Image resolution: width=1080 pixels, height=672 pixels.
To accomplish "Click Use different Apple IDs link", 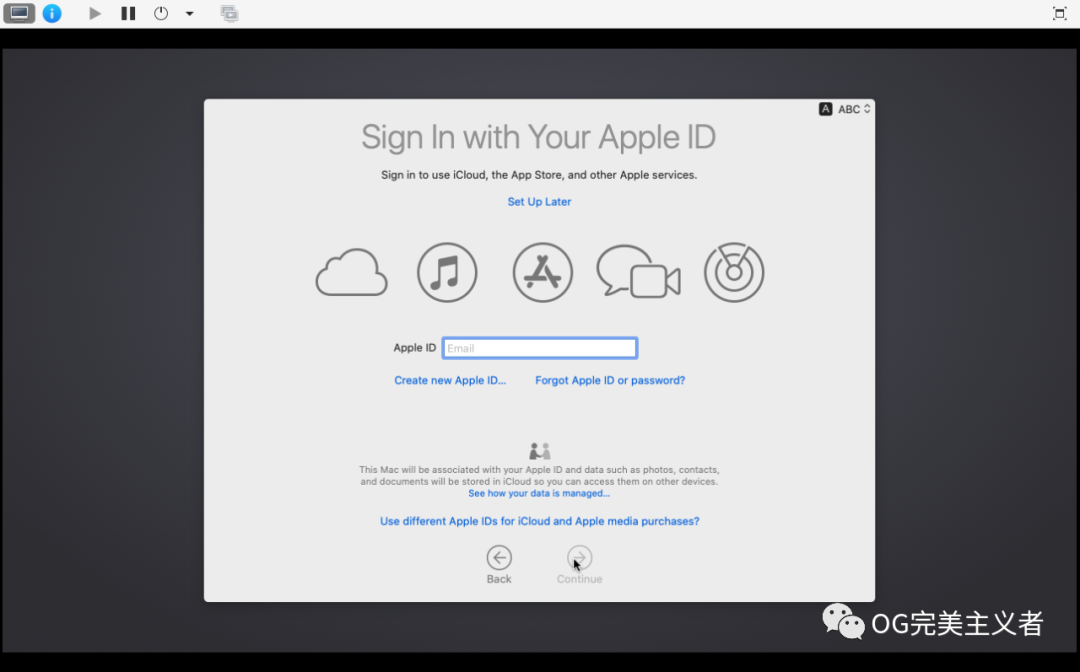I will [x=539, y=521].
